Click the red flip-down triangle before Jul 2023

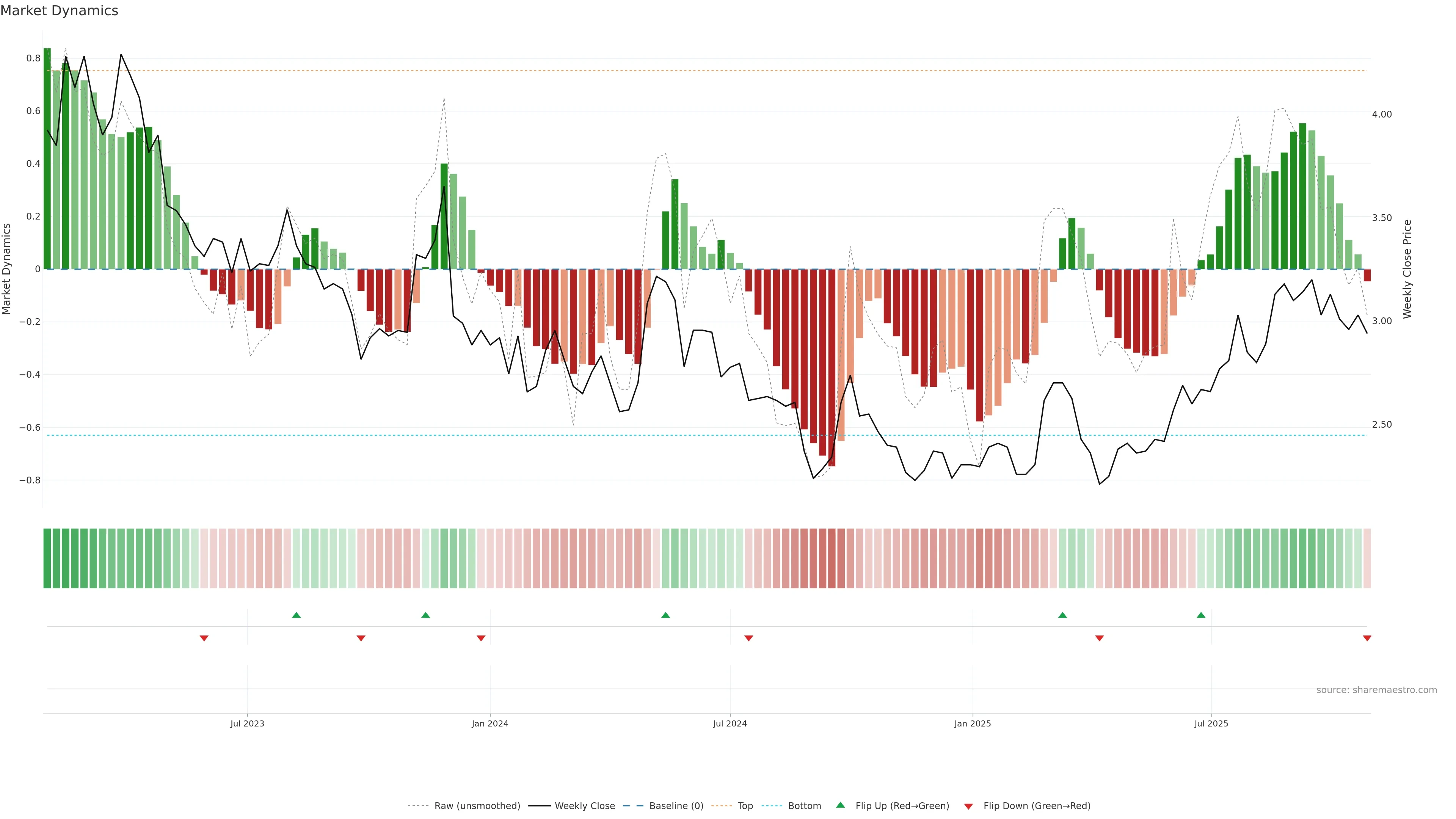pos(204,638)
